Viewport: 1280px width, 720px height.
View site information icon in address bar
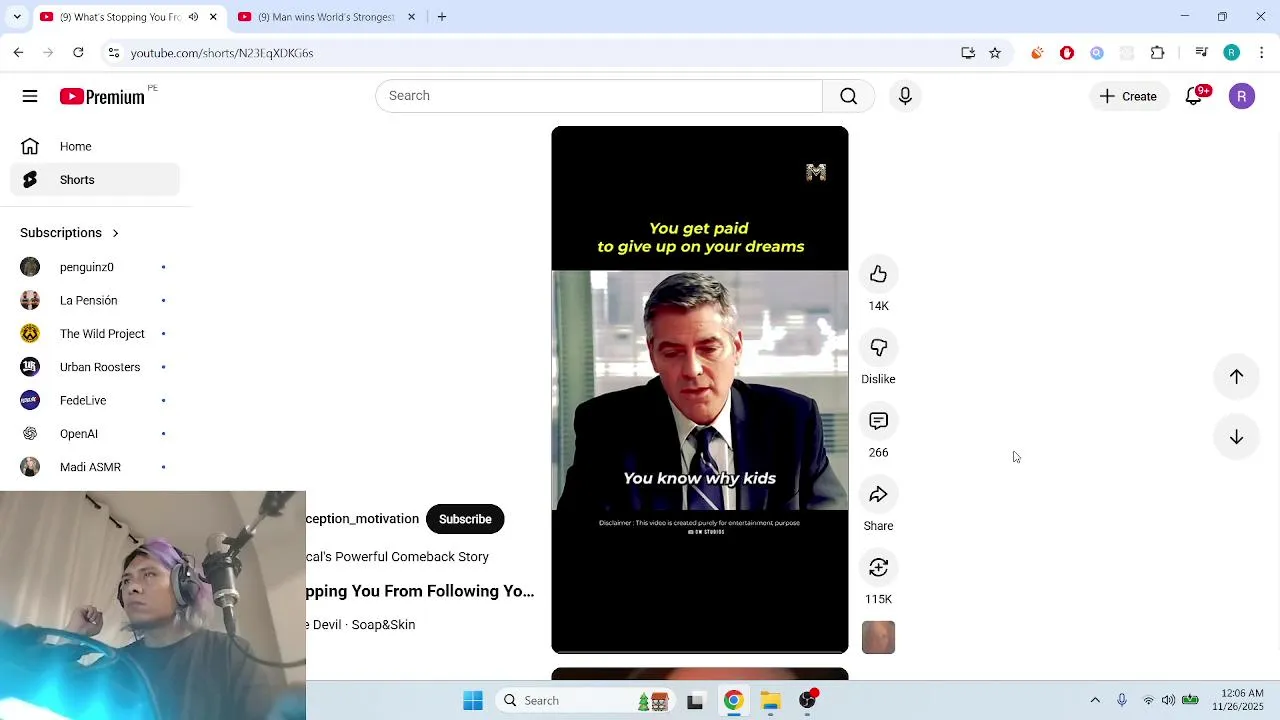click(x=114, y=53)
